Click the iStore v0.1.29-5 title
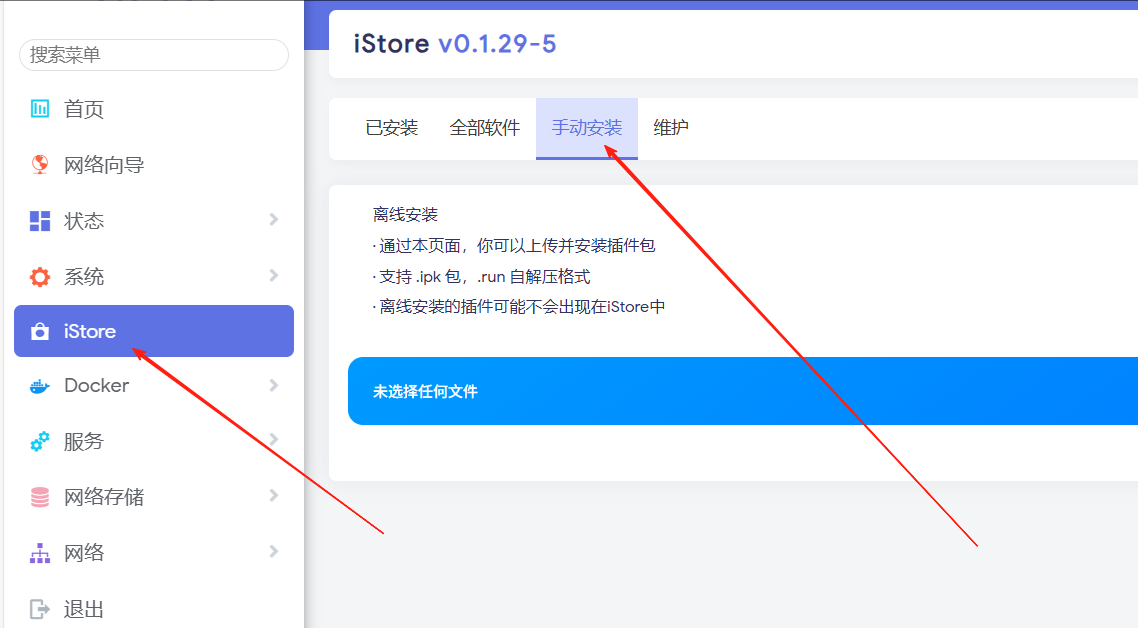Screen dimensions: 1138x628 click(455, 44)
